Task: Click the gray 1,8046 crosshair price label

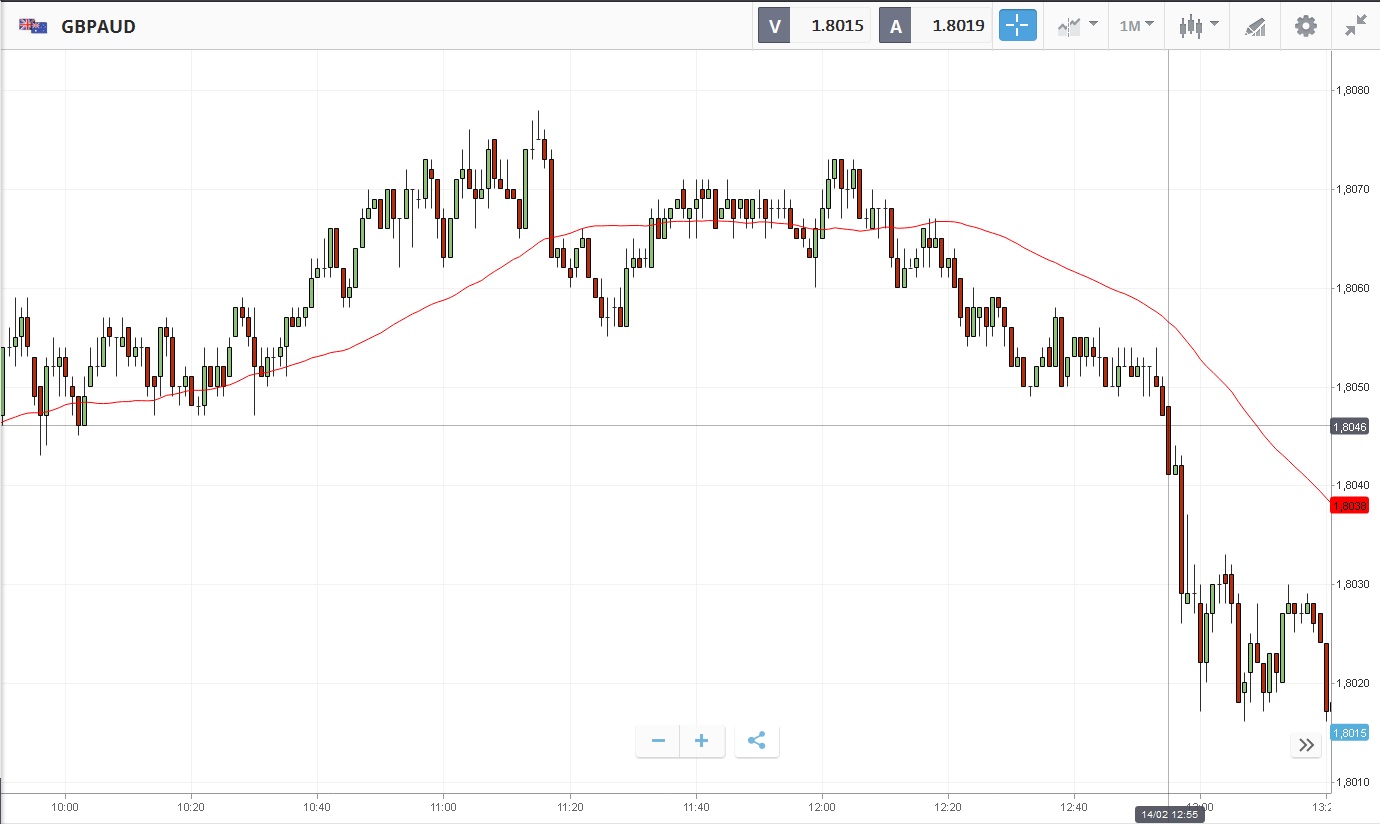Action: [x=1349, y=427]
